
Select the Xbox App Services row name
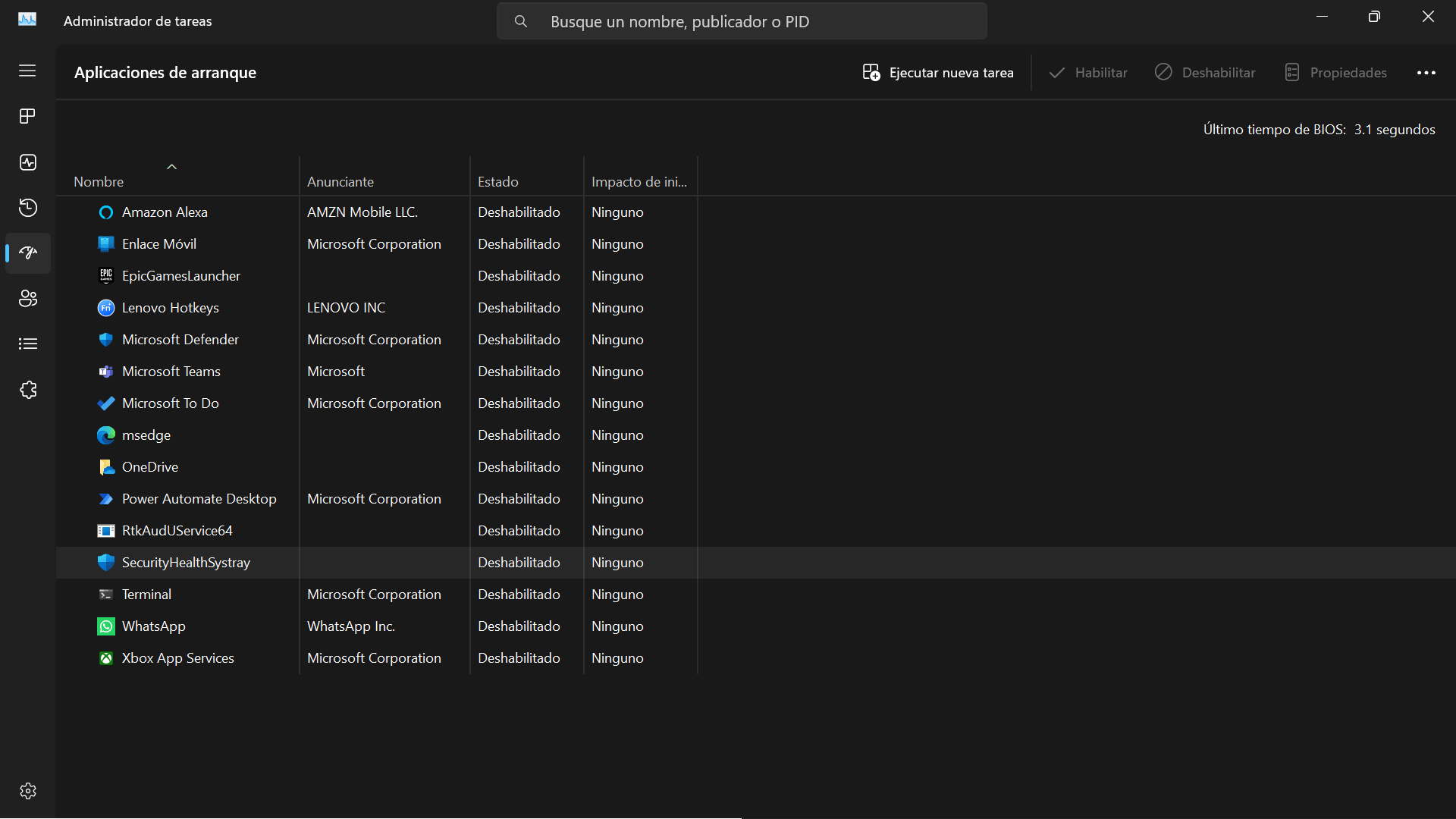pos(178,658)
